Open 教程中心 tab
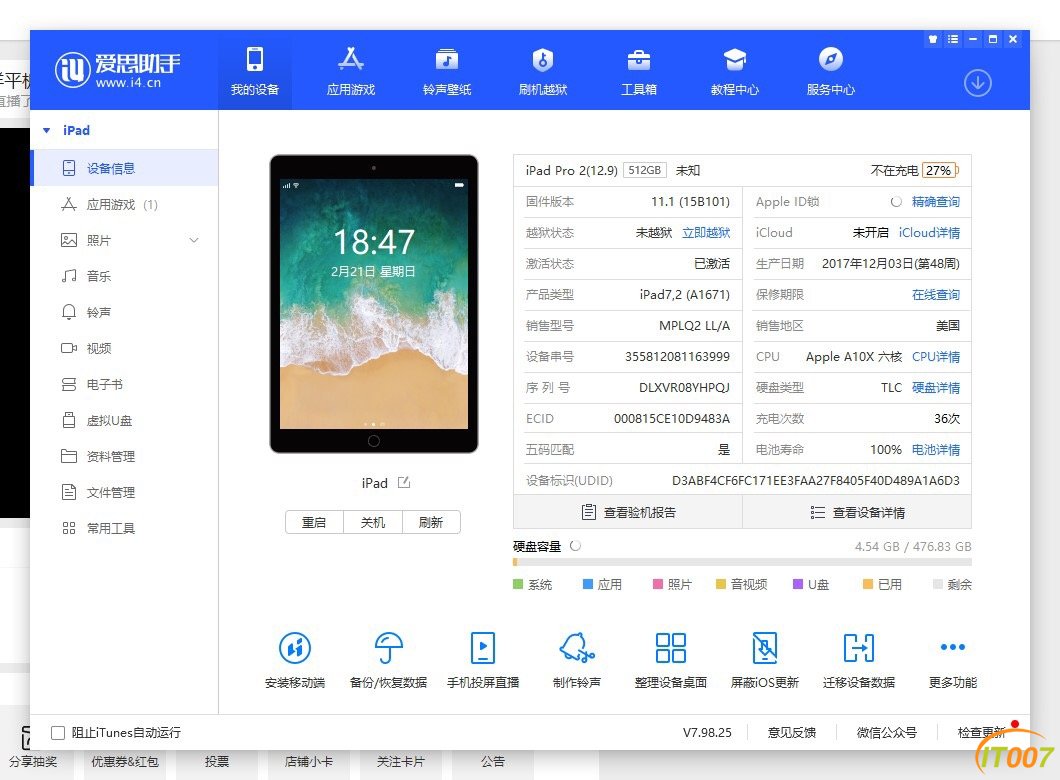The height and width of the screenshot is (780, 1060). tap(734, 70)
